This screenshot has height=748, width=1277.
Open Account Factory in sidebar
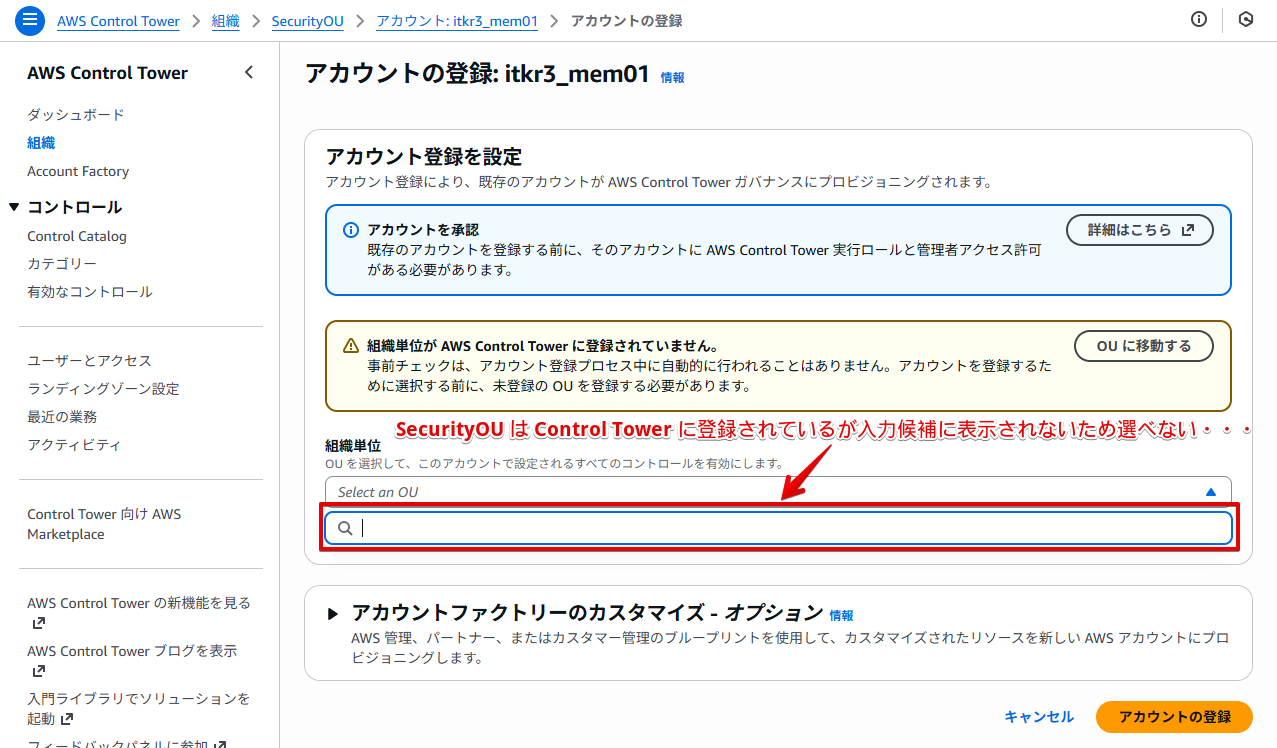pyautogui.click(x=78, y=171)
